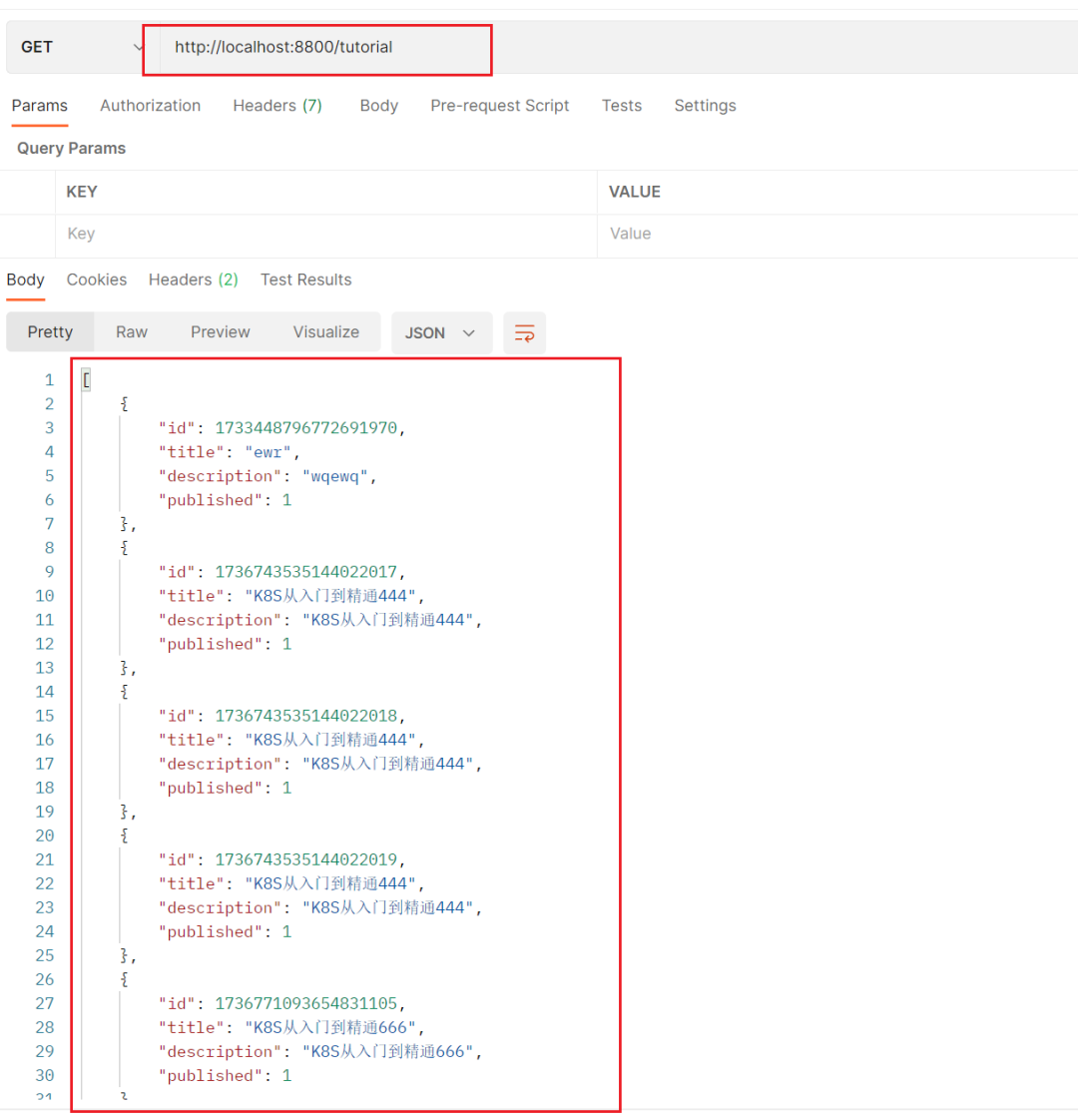Select the Visualize response view

click(x=325, y=332)
